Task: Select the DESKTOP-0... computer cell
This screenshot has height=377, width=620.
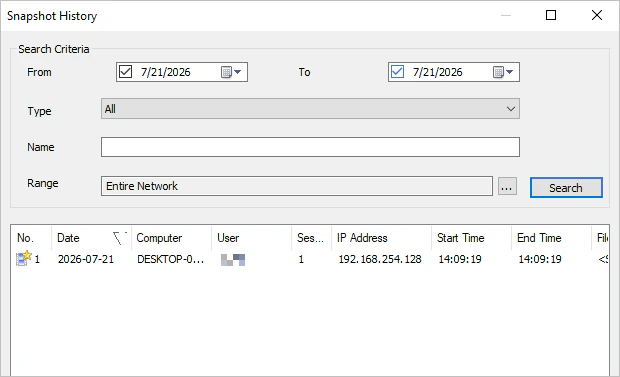Action: click(x=171, y=259)
